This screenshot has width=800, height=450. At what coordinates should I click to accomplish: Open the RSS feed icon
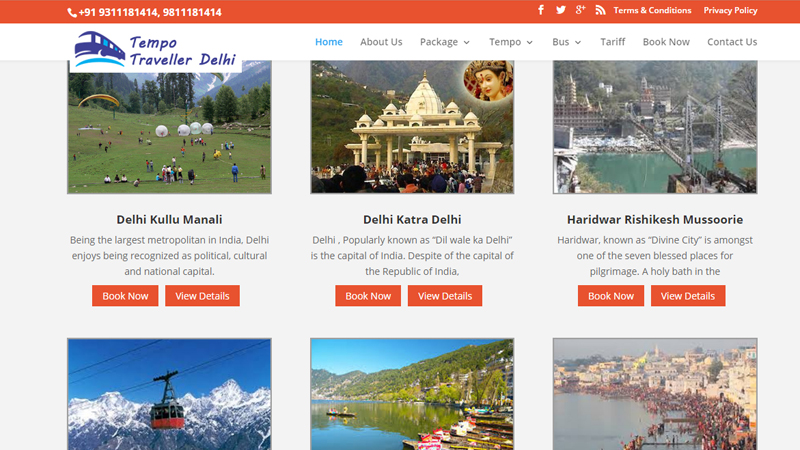coord(600,10)
